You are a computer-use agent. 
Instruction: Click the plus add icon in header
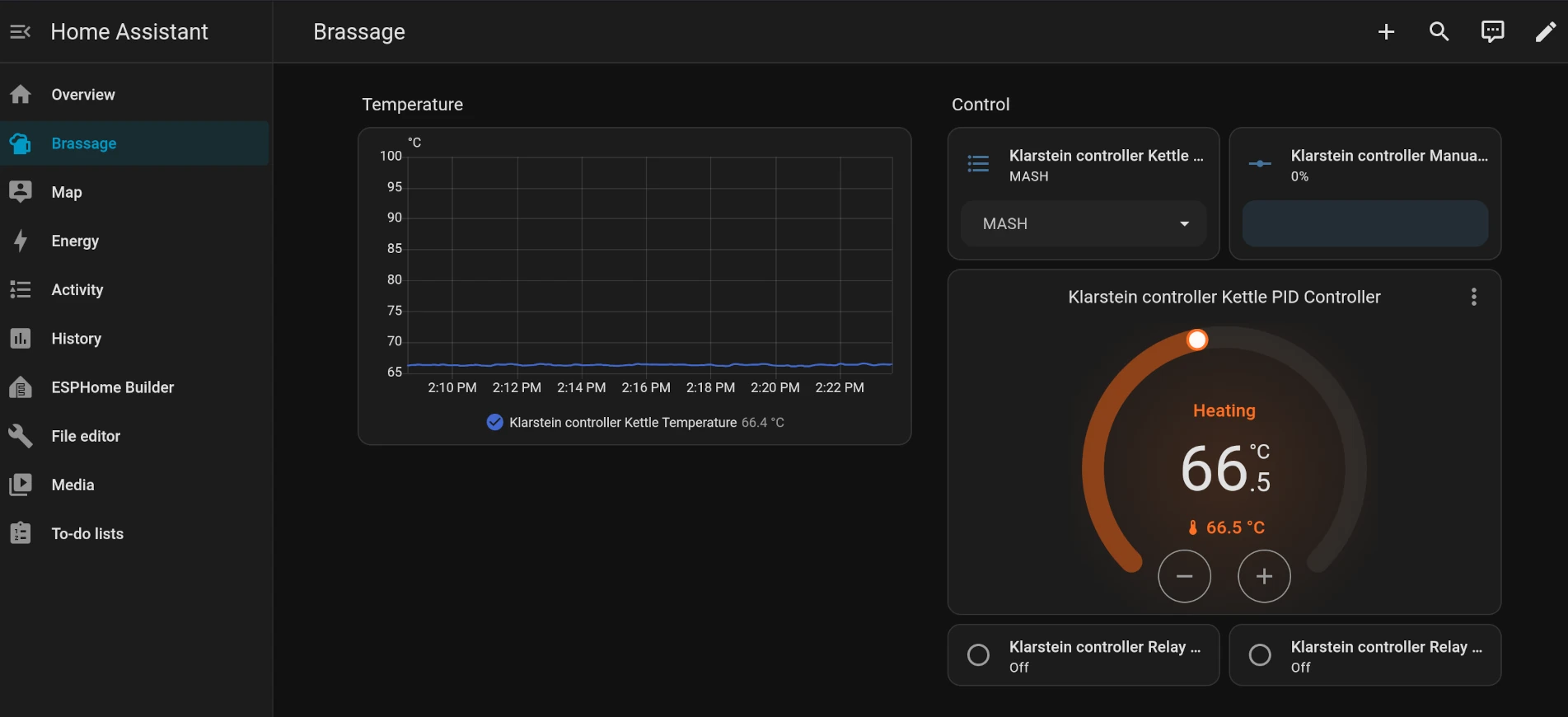(1386, 31)
